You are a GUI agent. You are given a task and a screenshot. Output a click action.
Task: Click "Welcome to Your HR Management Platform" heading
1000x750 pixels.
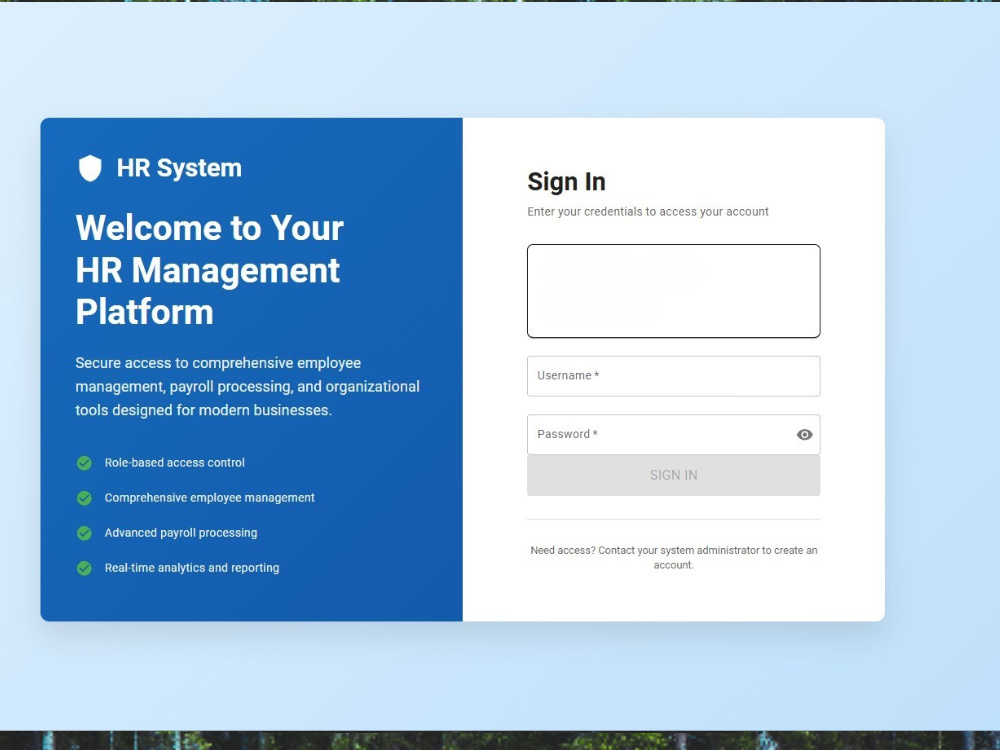click(210, 270)
